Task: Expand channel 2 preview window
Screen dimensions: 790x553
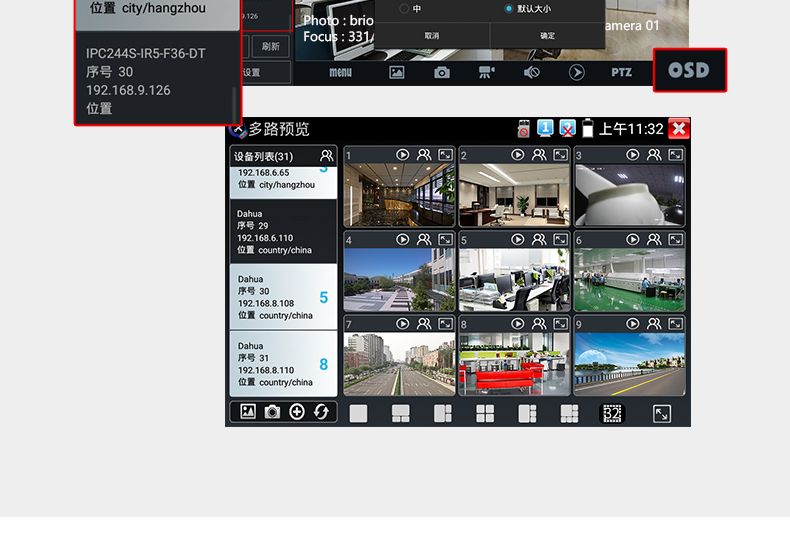Action: (x=560, y=155)
